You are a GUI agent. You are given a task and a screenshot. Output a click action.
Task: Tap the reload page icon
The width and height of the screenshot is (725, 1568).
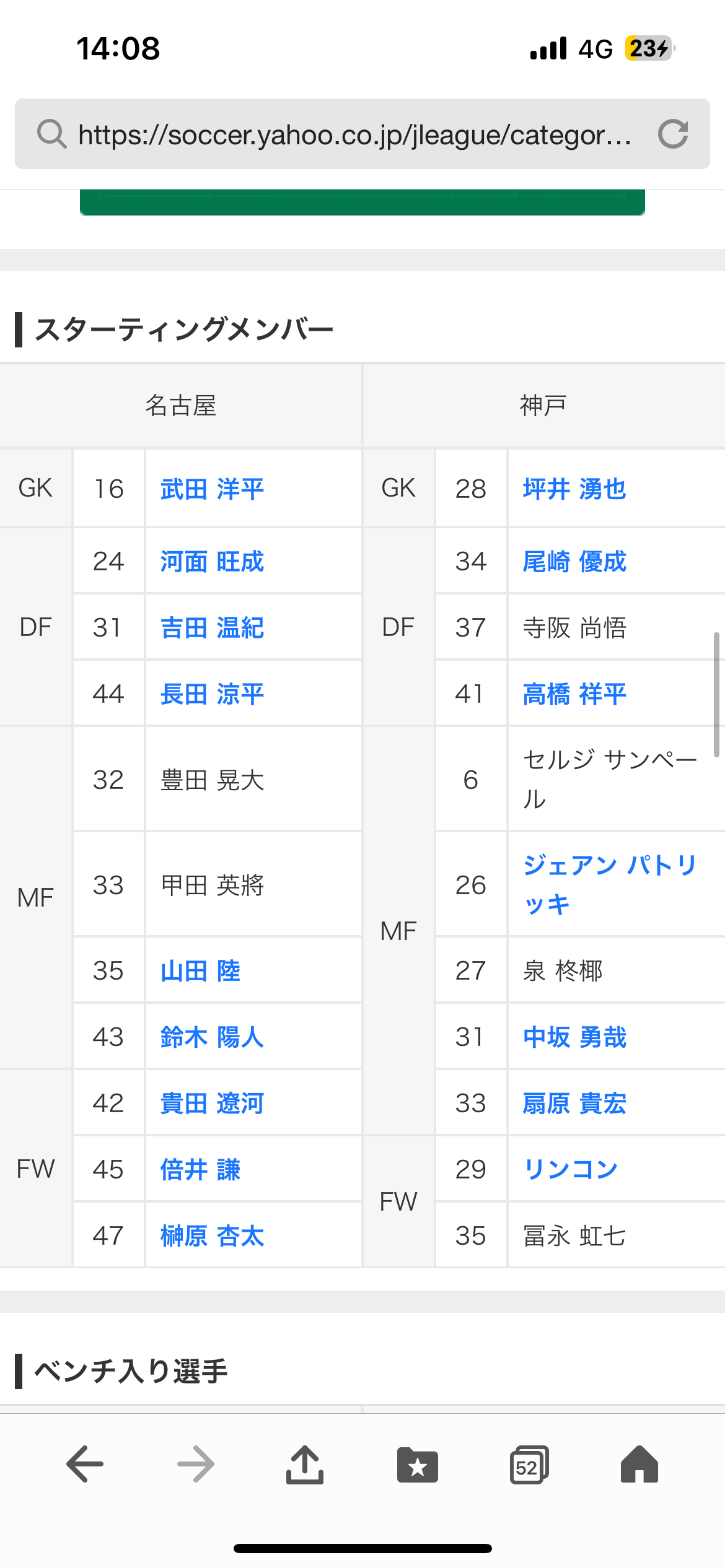(x=673, y=134)
